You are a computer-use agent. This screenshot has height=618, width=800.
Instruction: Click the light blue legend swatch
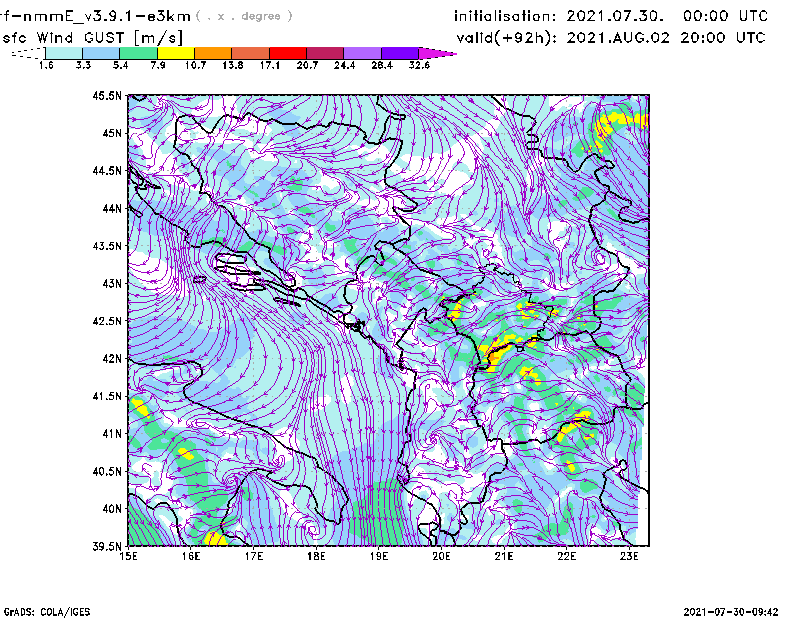[x=101, y=53]
